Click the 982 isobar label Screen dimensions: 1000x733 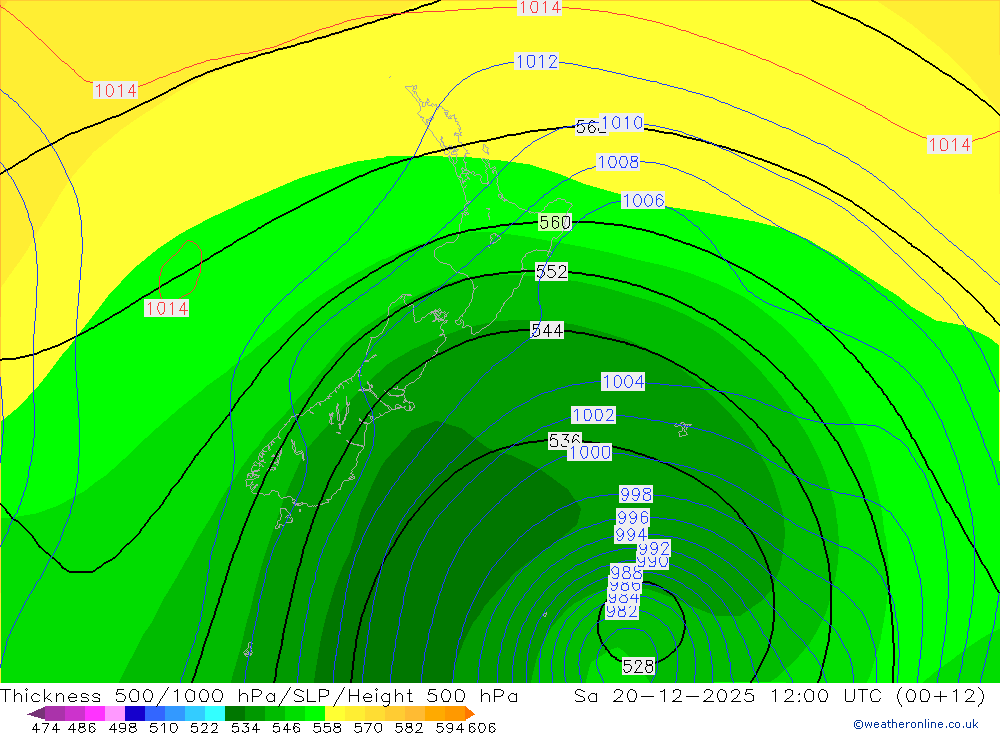[621, 611]
